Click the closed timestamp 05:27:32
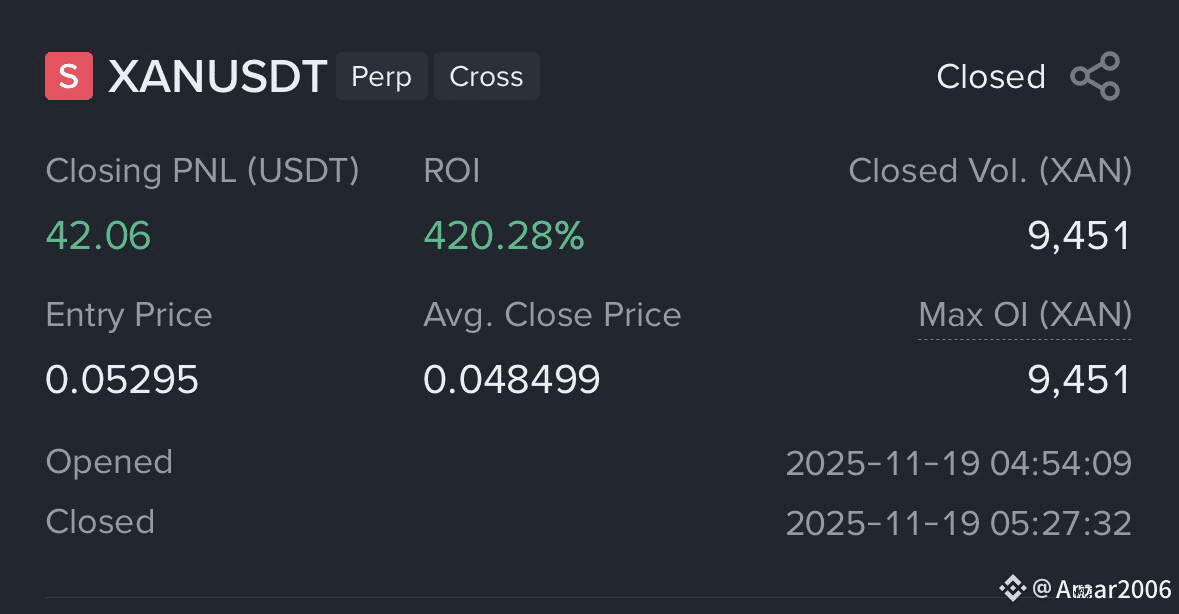1179x614 pixels. point(959,523)
